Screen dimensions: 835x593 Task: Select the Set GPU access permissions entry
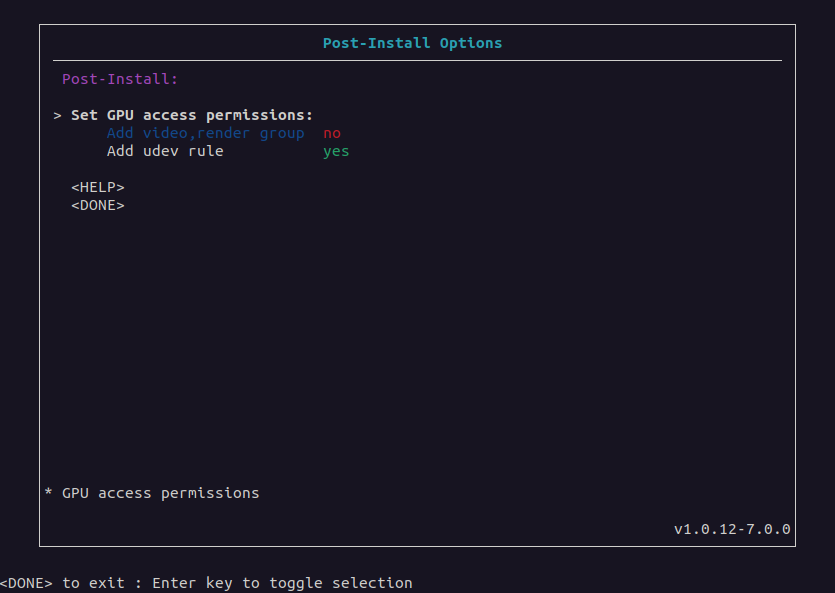point(192,116)
